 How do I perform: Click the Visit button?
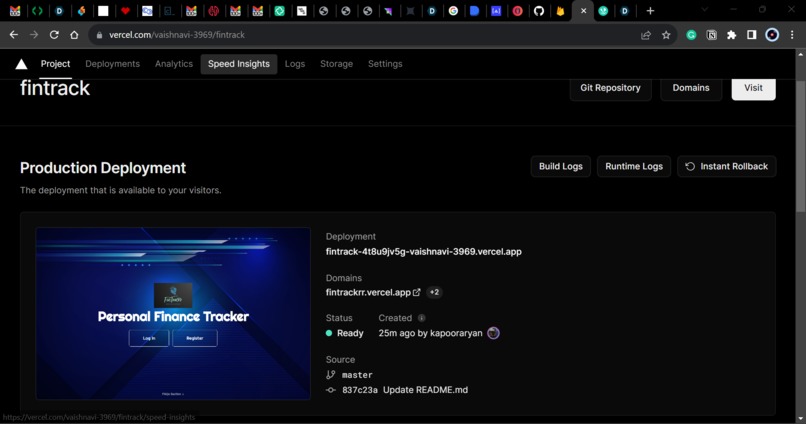(x=754, y=88)
